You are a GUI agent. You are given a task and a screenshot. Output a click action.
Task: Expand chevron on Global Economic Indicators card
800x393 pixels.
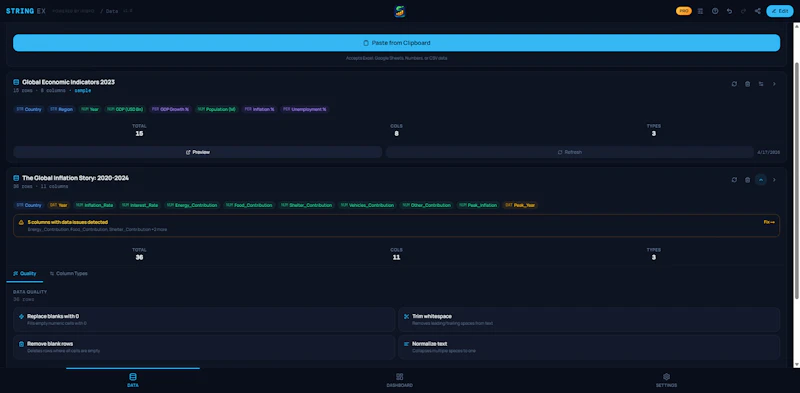774,84
